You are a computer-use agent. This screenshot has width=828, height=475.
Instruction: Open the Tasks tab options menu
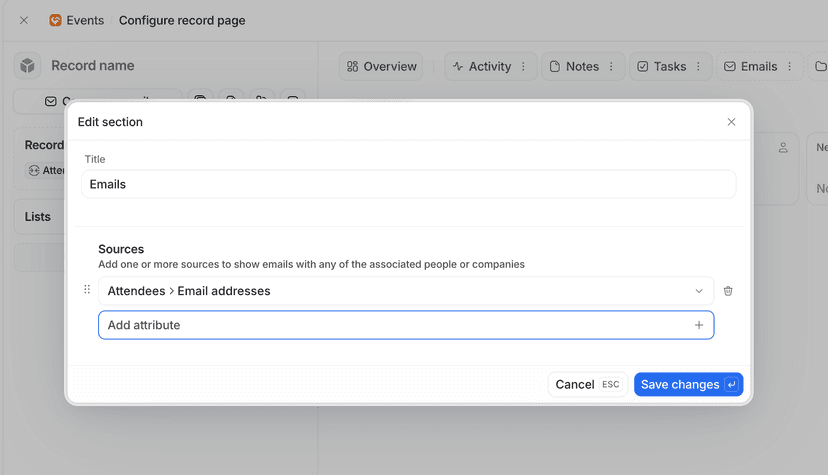(698, 66)
